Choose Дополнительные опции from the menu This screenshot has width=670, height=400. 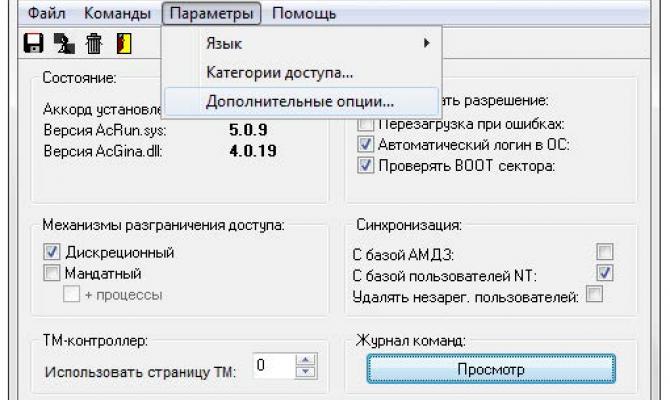[300, 101]
